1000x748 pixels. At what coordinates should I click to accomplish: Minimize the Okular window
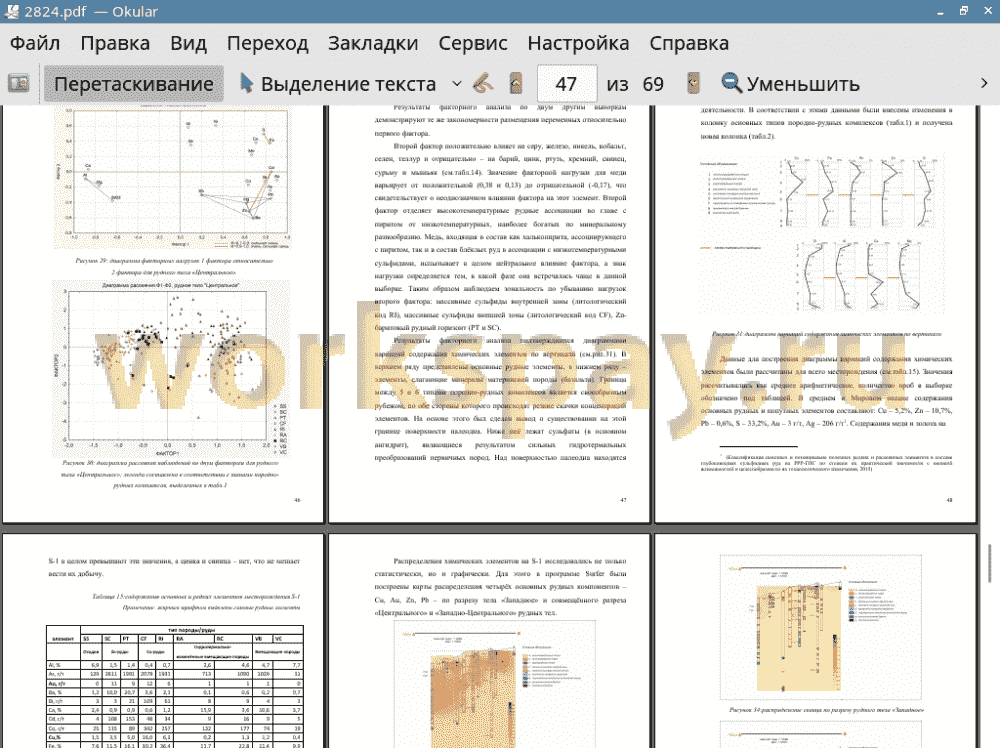[x=940, y=11]
